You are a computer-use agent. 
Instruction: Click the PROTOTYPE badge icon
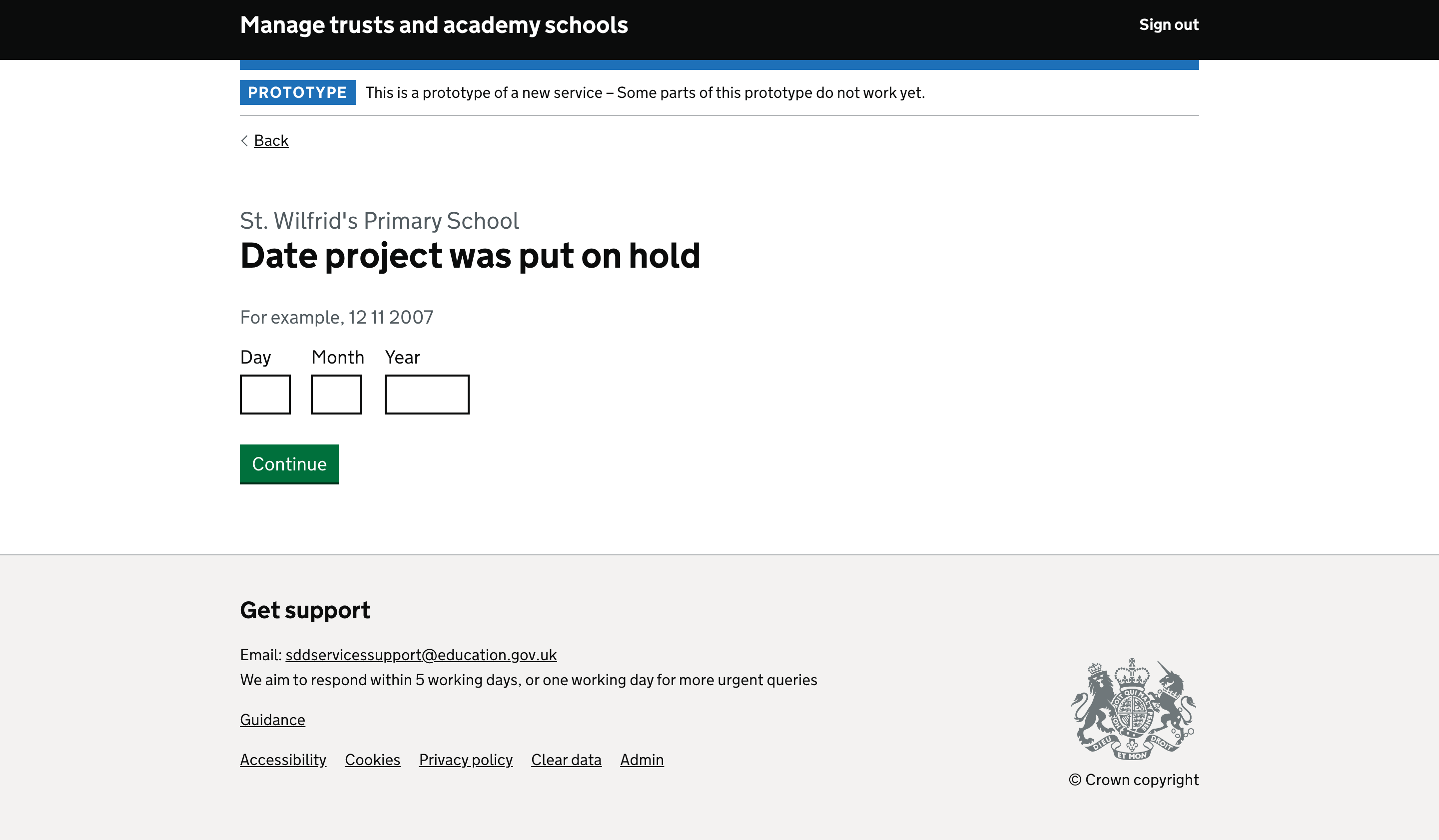tap(297, 91)
